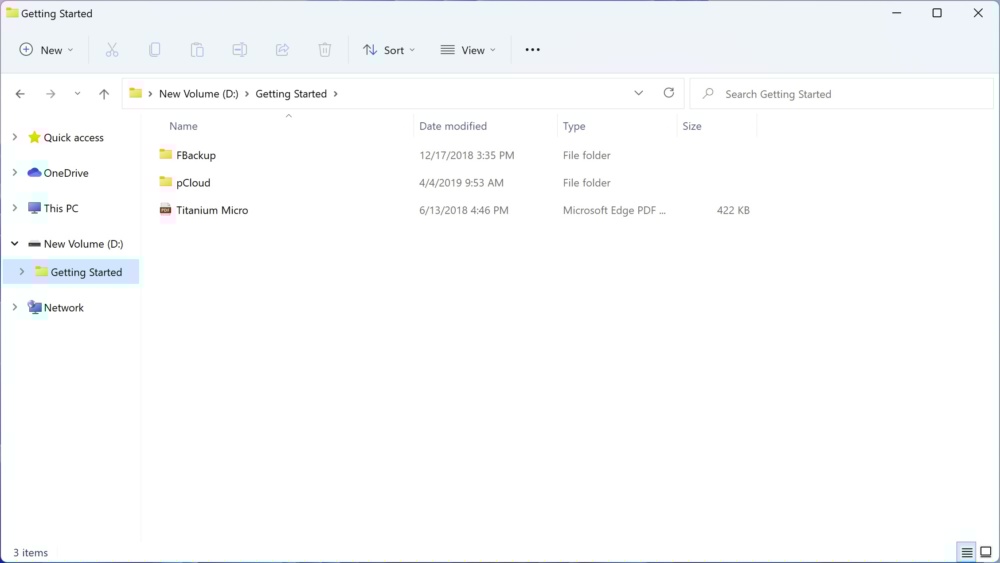This screenshot has width=1000, height=563.
Task: Click the Share icon in toolbar
Action: (x=283, y=50)
